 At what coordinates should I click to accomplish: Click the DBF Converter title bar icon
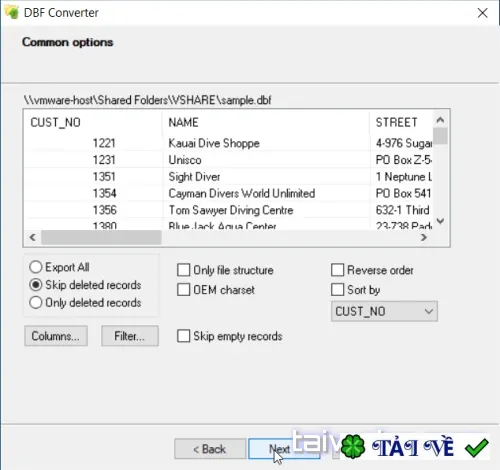[x=12, y=12]
